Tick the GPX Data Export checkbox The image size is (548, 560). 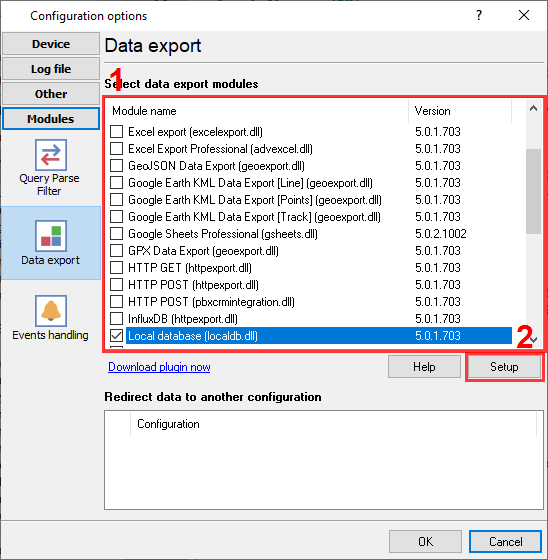click(116, 251)
